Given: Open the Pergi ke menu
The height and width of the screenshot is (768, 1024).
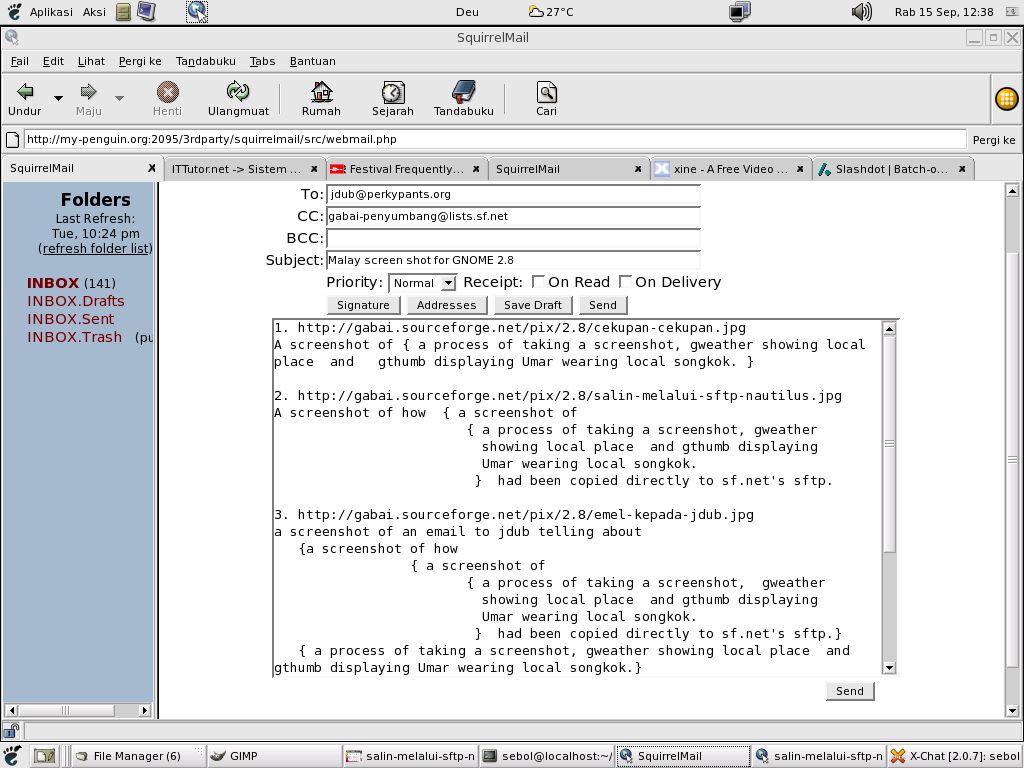Looking at the screenshot, I should 140,61.
